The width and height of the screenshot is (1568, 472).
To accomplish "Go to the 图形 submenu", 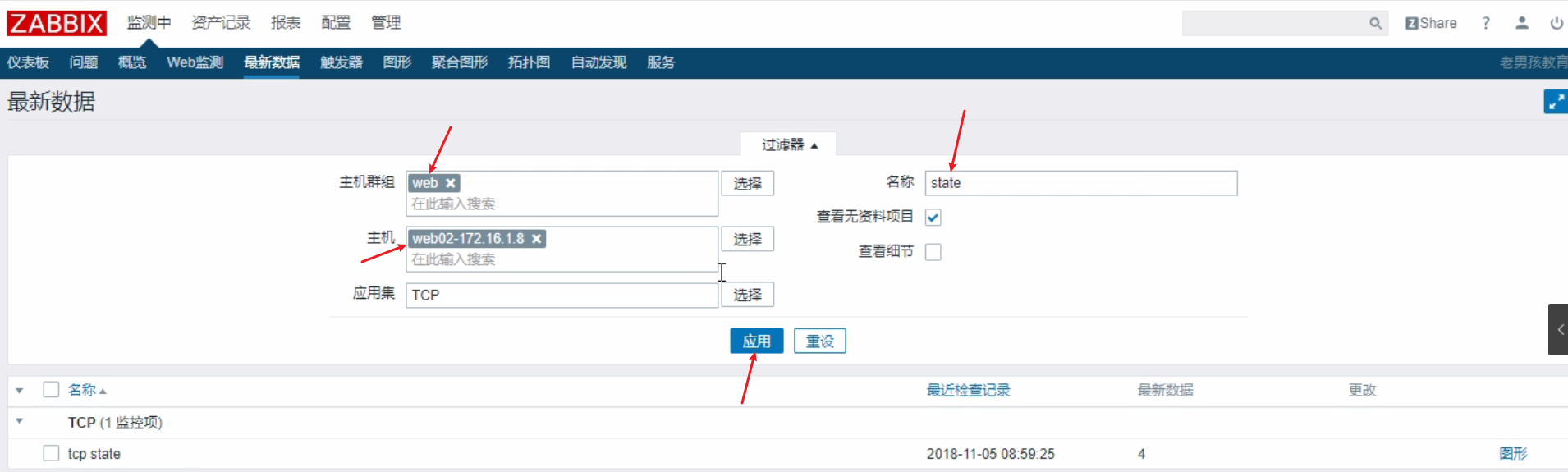I will 397,62.
